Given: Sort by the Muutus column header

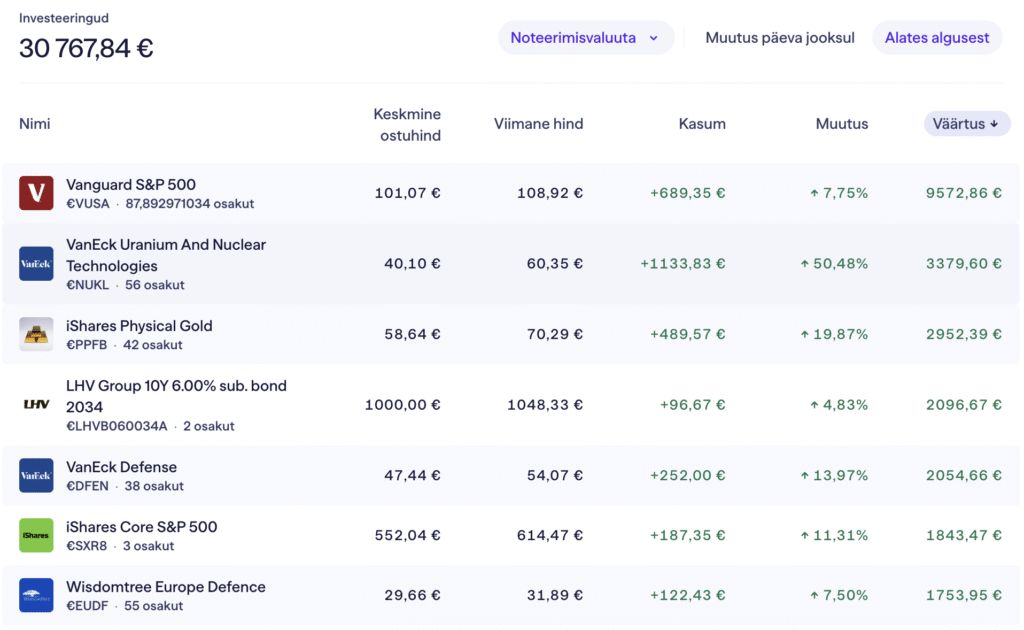Looking at the screenshot, I should tap(841, 124).
